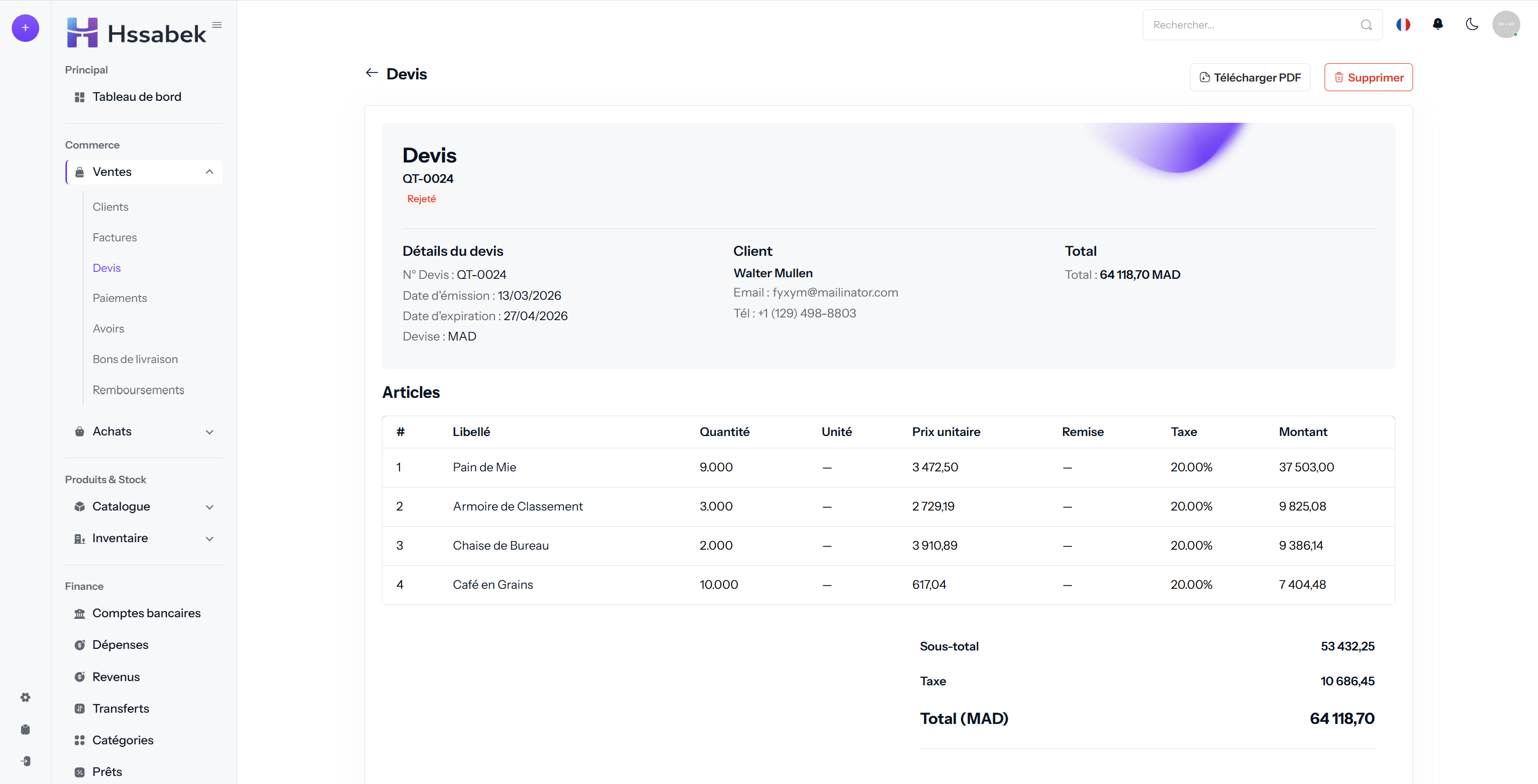Viewport: 1538px width, 784px height.
Task: Click Total (MAD) value 64 118,70
Action: [1342, 719]
